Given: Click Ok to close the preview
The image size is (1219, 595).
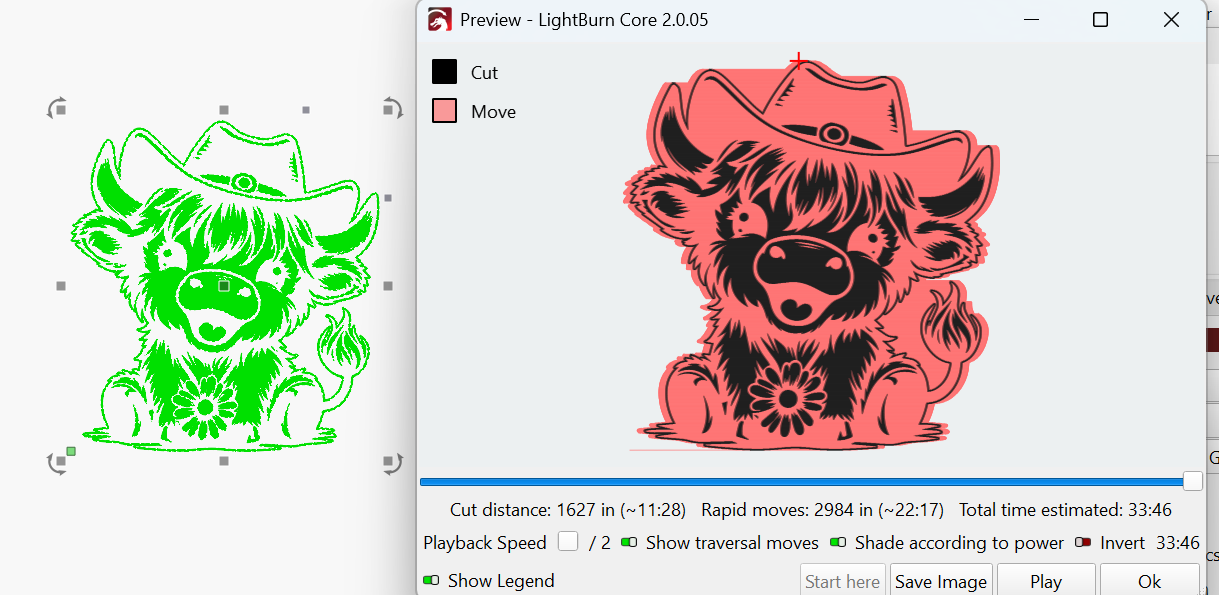Looking at the screenshot, I should [1150, 581].
